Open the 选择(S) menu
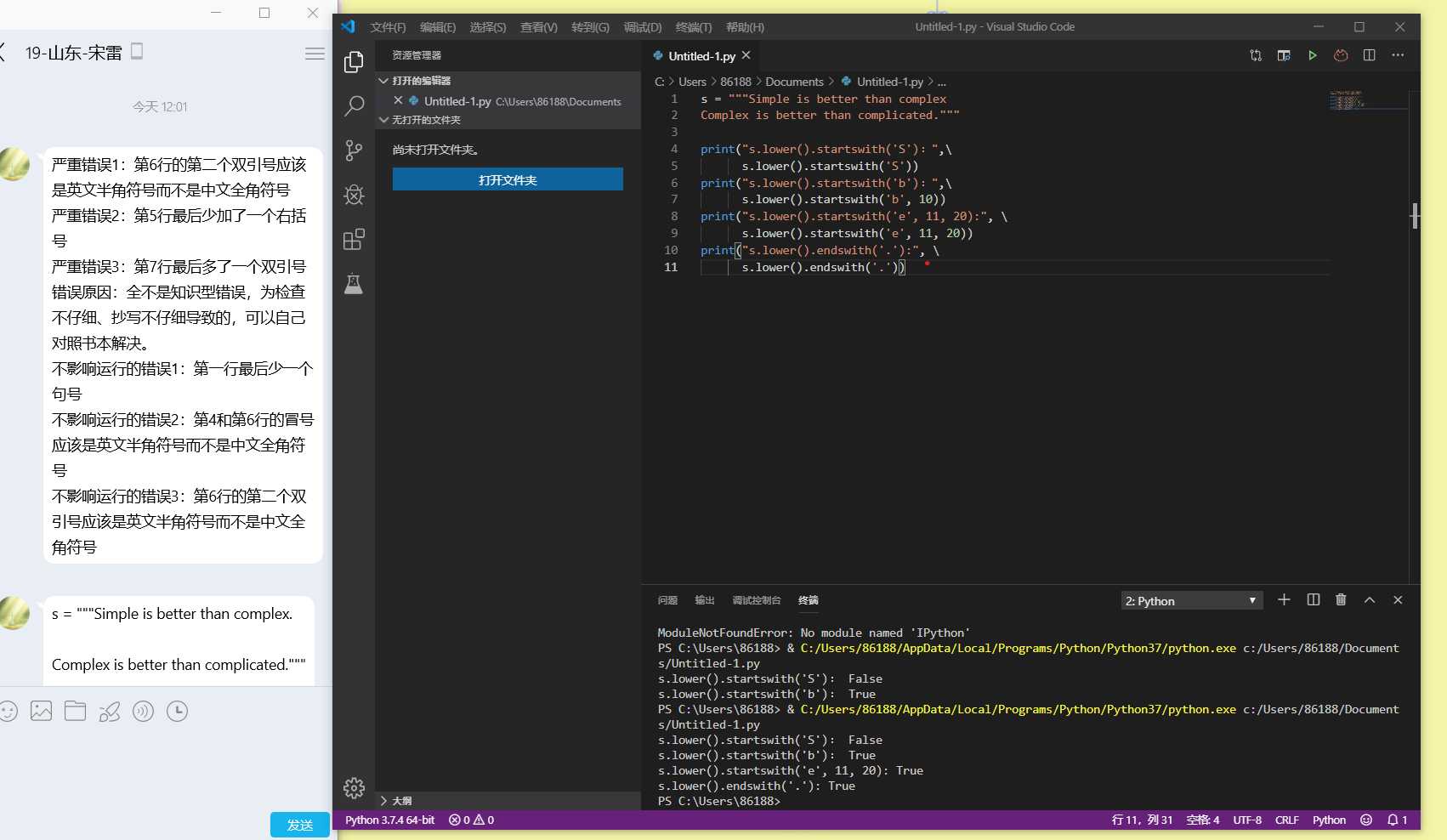 point(488,27)
